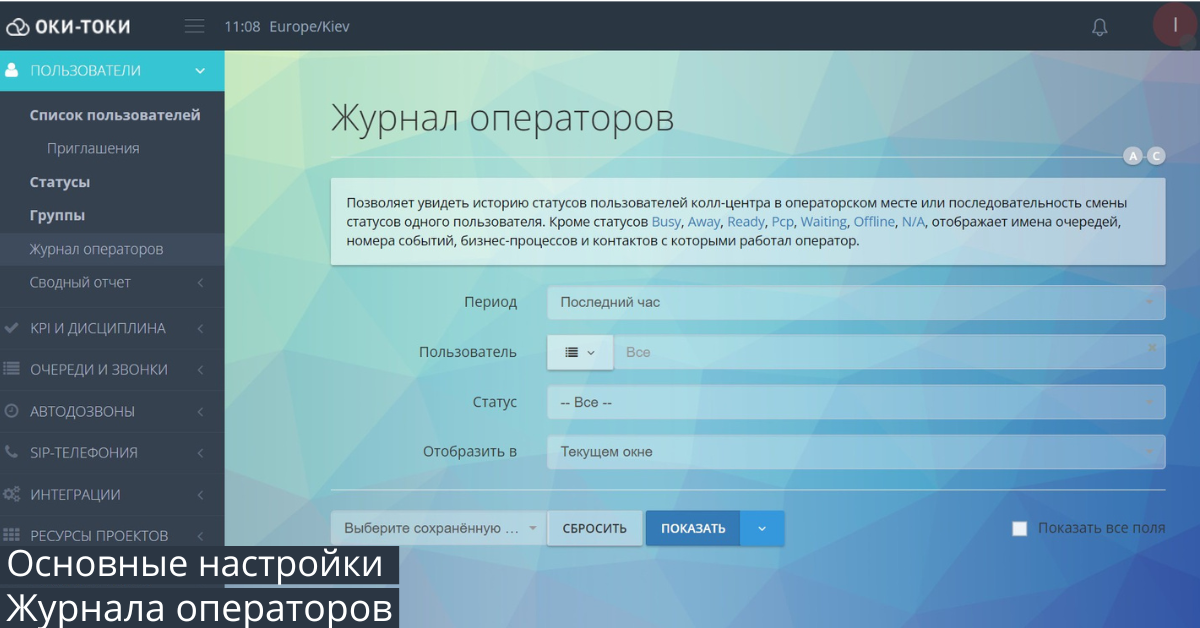Expand the SIP-телефония section arrow
The image size is (1200, 628).
click(200, 453)
